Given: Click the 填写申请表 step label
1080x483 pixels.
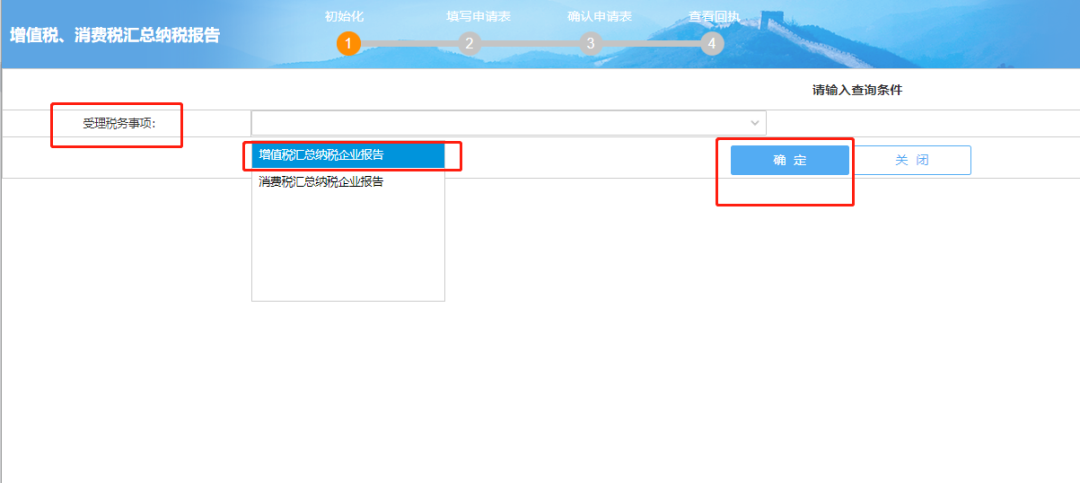Looking at the screenshot, I should pyautogui.click(x=479, y=17).
